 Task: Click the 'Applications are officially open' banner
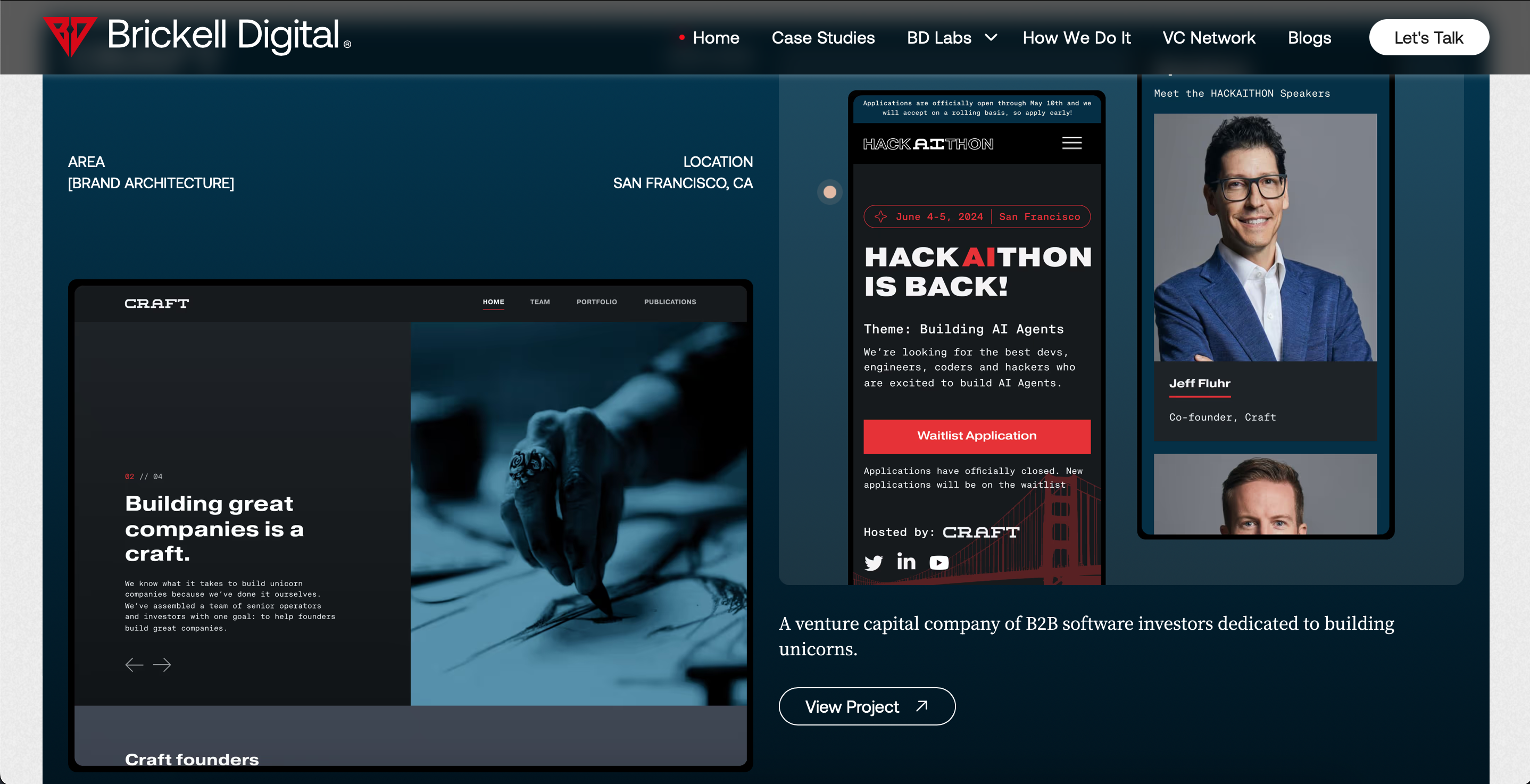pos(976,107)
